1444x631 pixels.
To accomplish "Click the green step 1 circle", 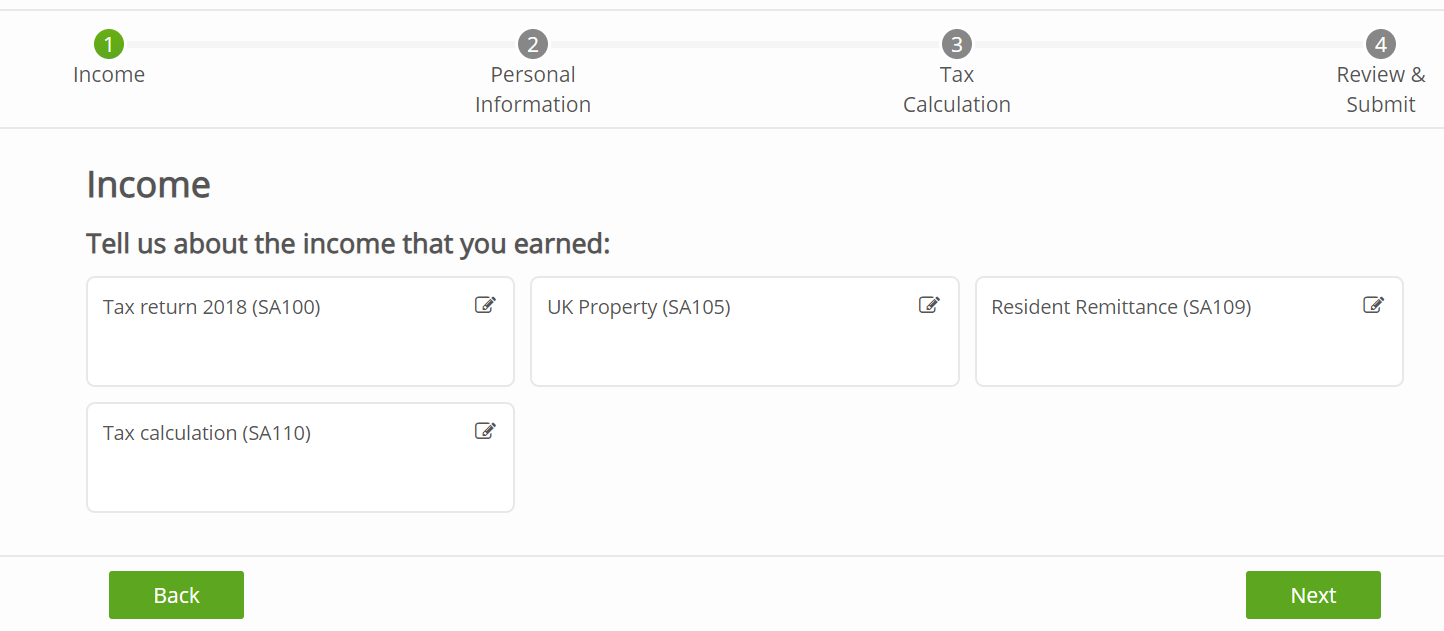I will pos(109,44).
